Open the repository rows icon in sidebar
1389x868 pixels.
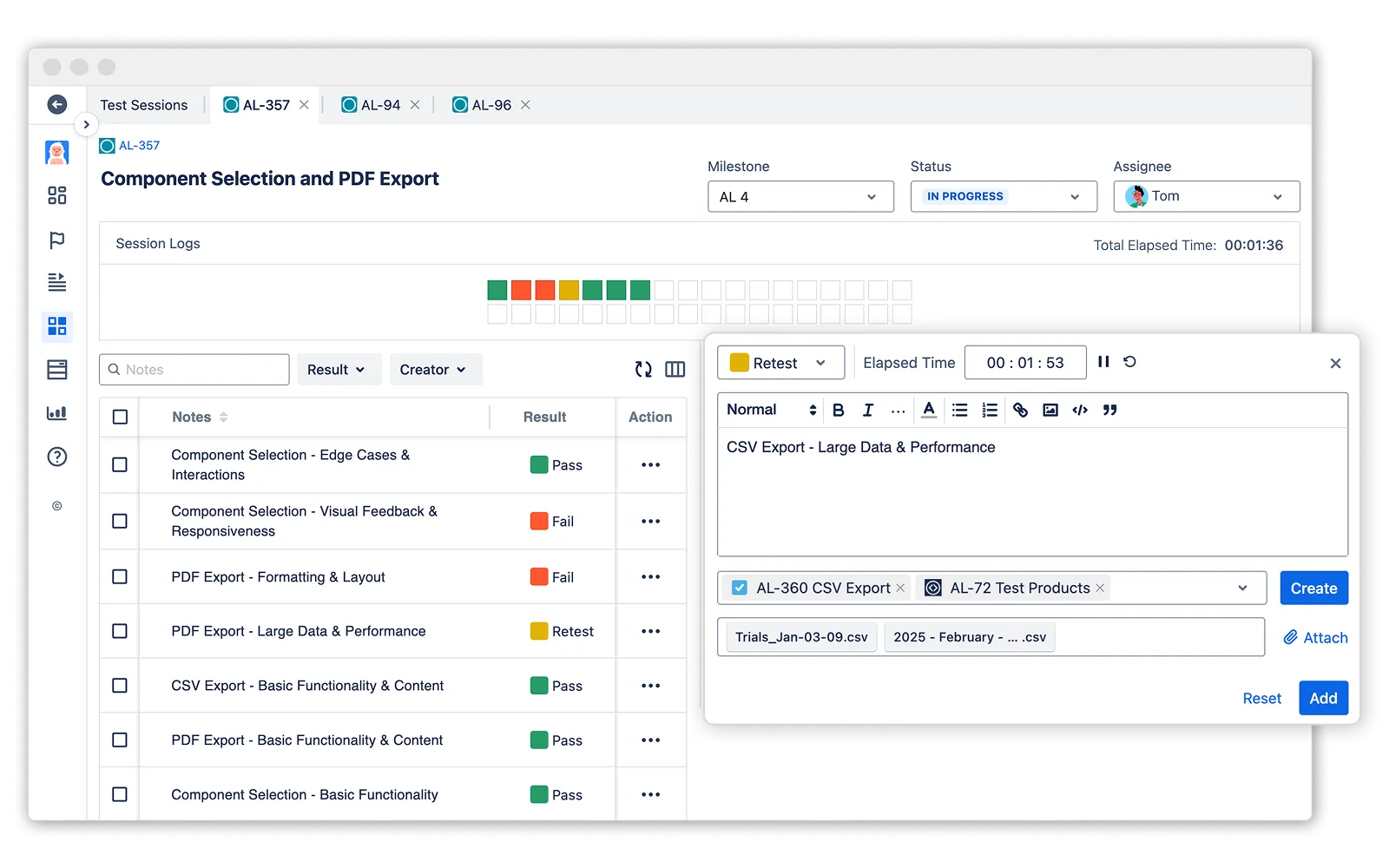[x=57, y=370]
